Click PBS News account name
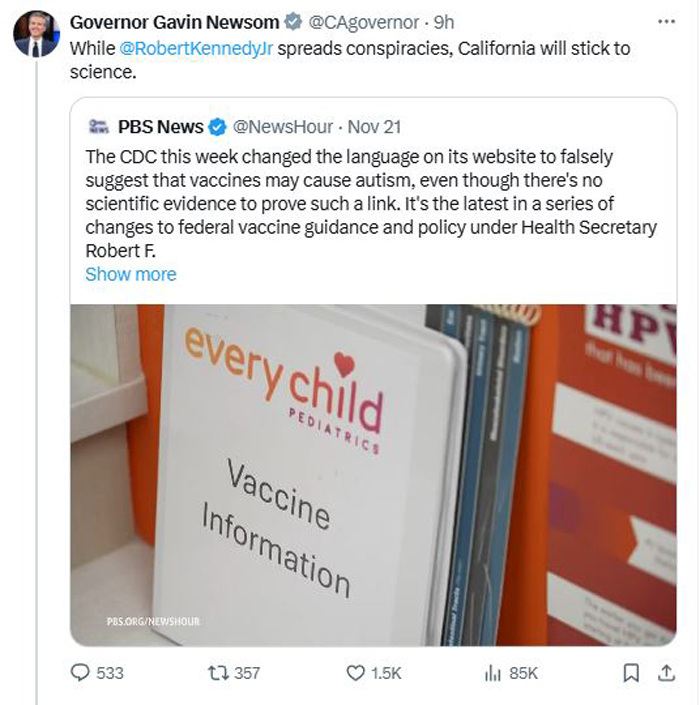The height and width of the screenshot is (705, 700). 160,127
